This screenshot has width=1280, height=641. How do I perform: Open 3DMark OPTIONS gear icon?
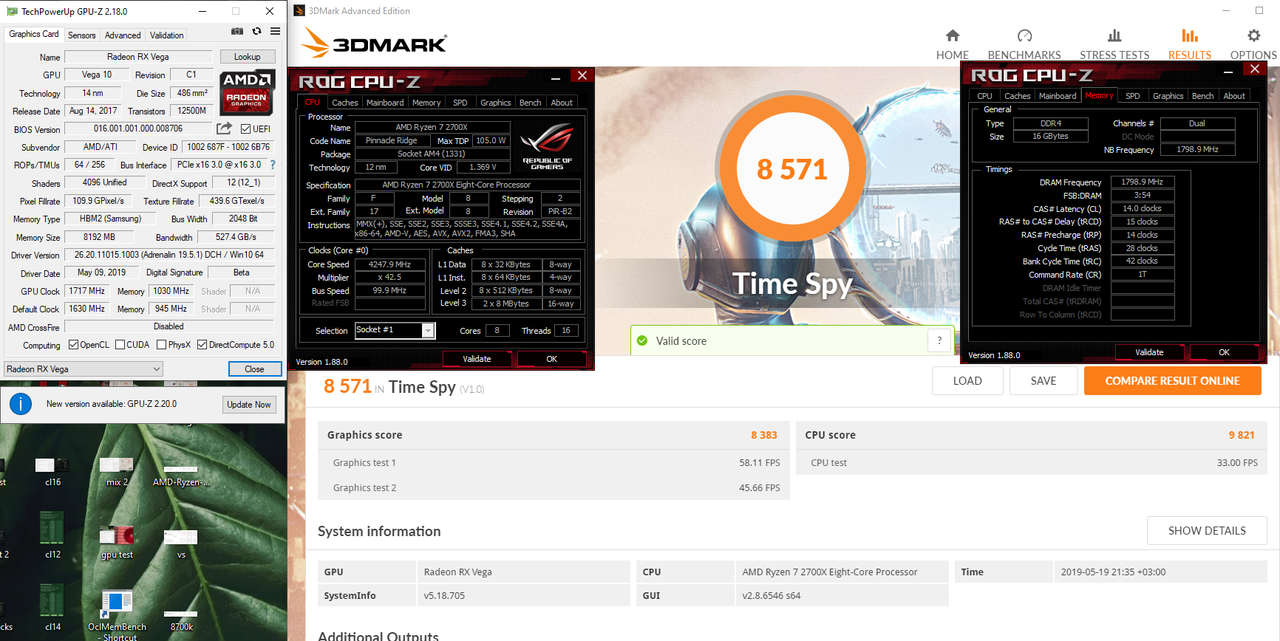click(1253, 36)
